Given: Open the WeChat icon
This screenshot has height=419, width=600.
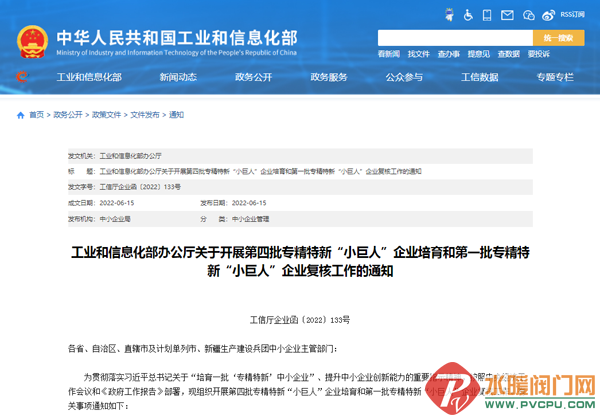Looking at the screenshot, I should (x=528, y=15).
